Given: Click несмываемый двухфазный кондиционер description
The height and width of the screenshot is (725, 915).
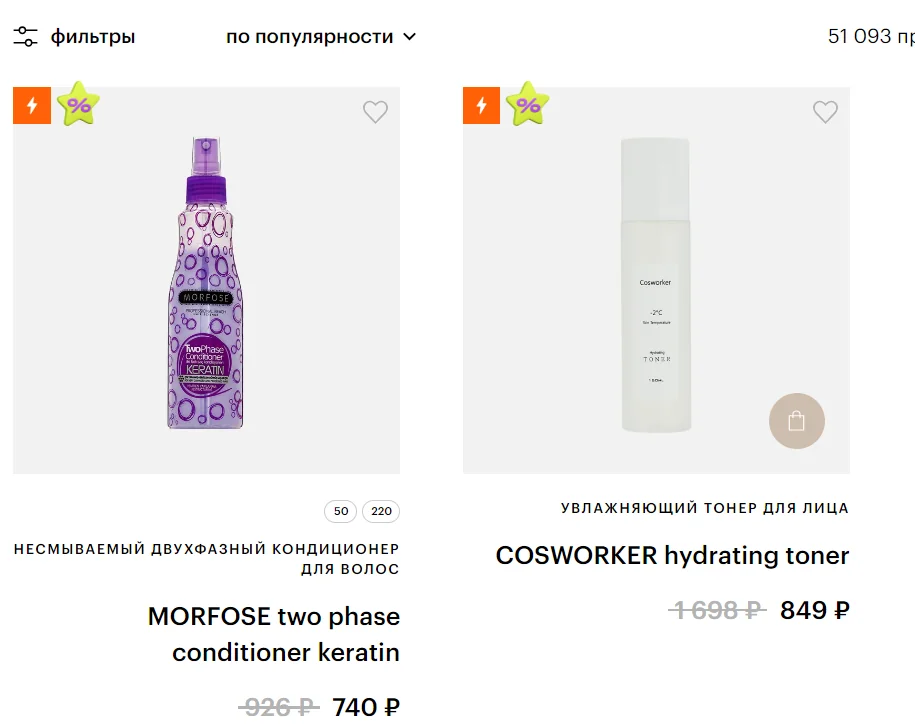Looking at the screenshot, I should tap(207, 559).
